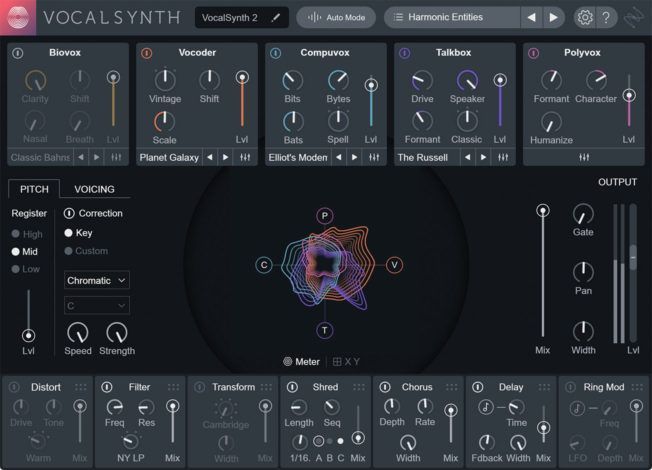Open Talkbox advanced settings sliders icon
The image size is (652, 470).
tap(503, 157)
